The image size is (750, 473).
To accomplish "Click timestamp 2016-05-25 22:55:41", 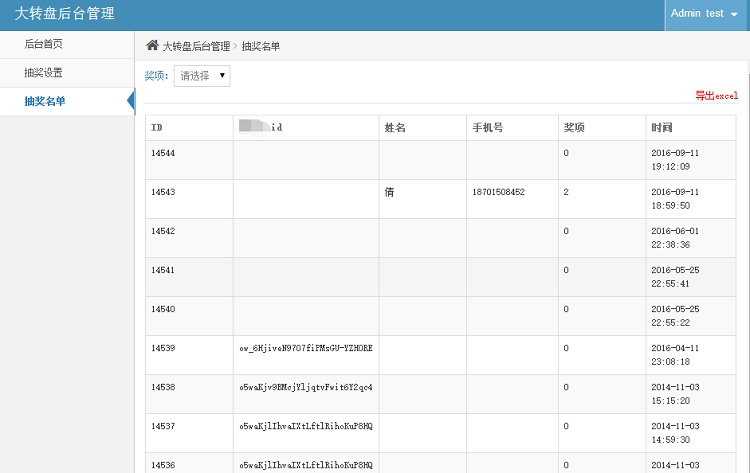I will 675,277.
